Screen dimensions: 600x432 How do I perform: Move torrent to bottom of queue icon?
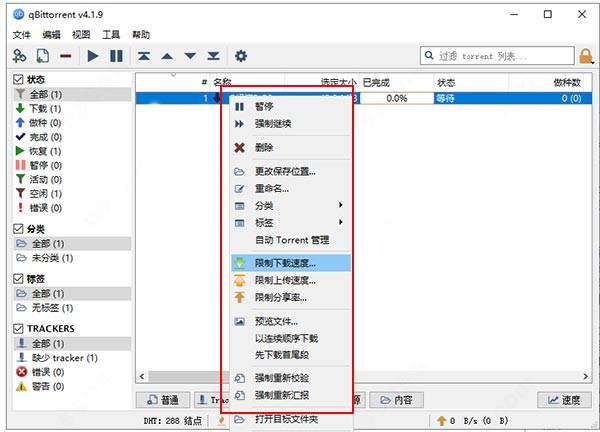point(213,56)
